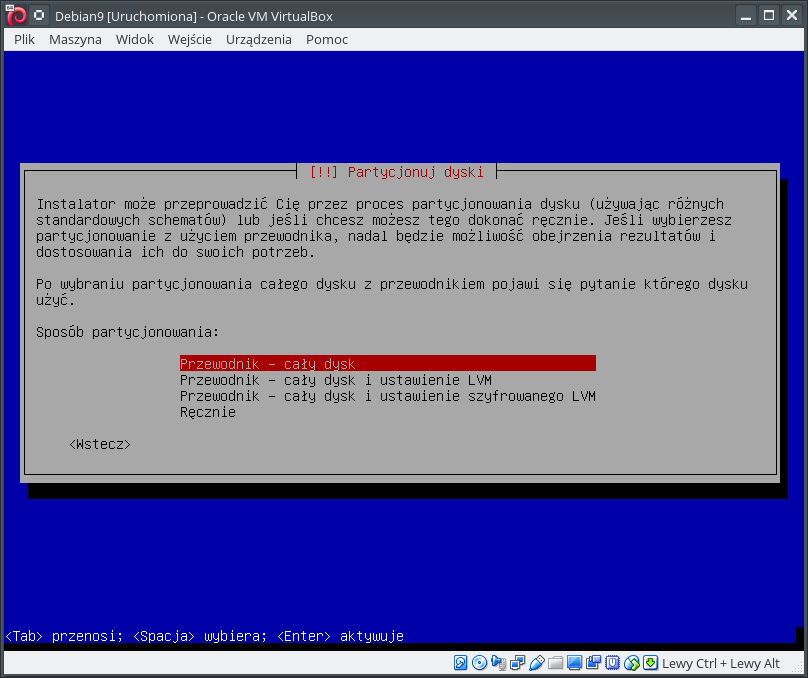Choose the "Ręcznie" manual partitioning option
Image resolution: width=808 pixels, height=678 pixels.
pyautogui.click(x=208, y=412)
